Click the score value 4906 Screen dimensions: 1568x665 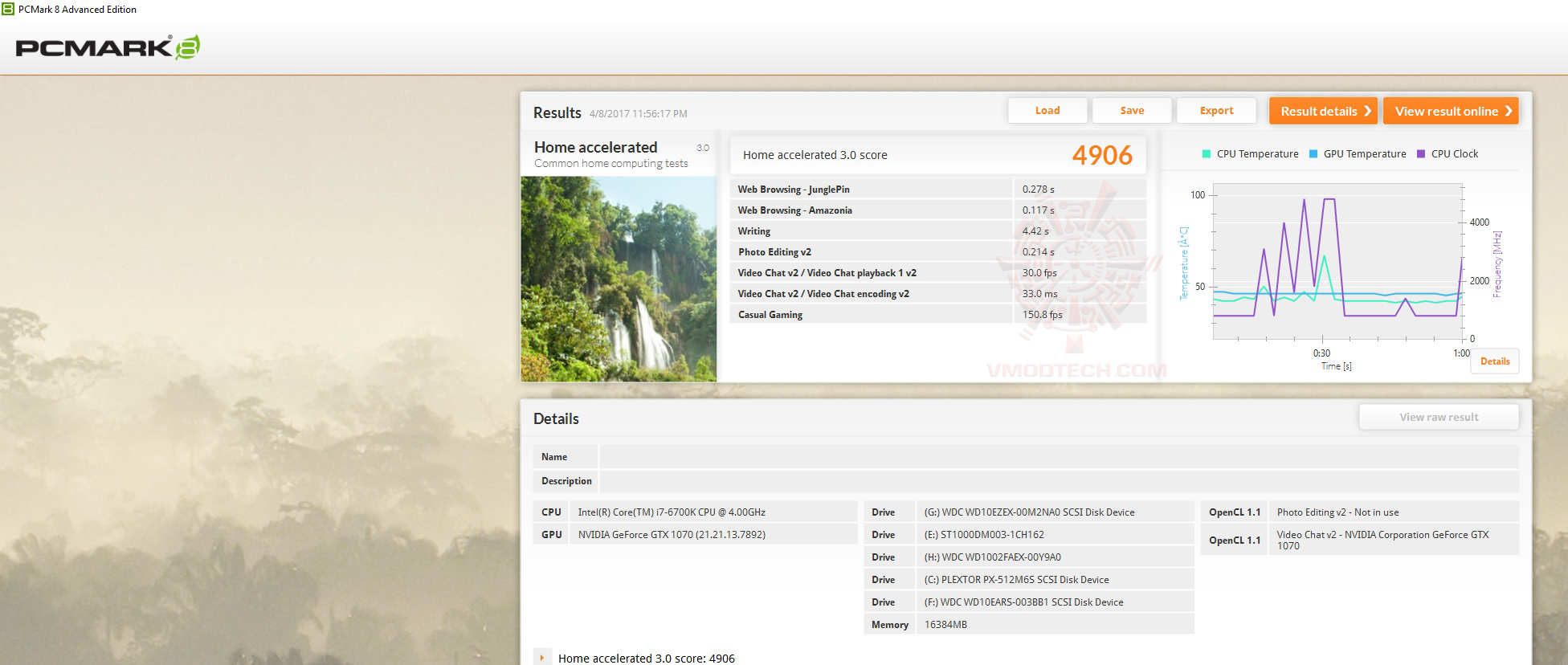[x=1102, y=155]
